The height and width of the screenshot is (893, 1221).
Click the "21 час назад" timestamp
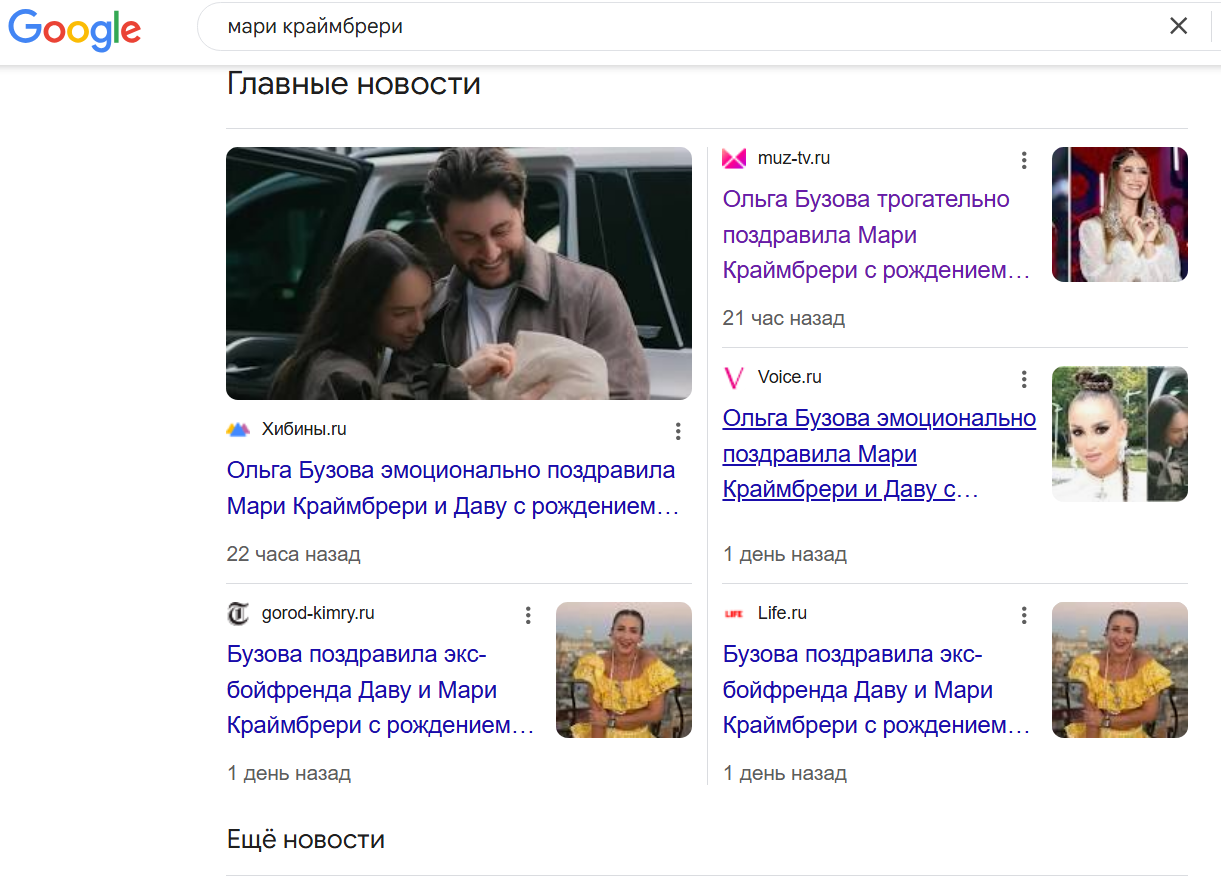784,319
